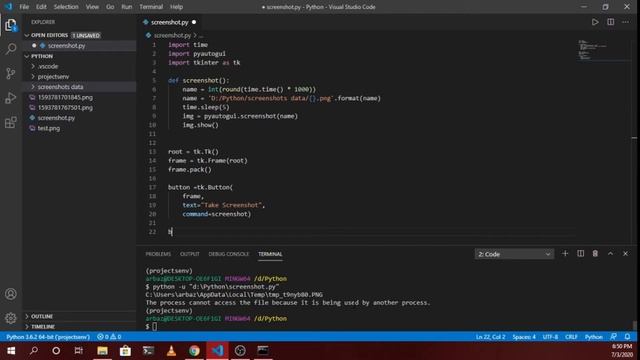Image resolution: width=640 pixels, height=360 pixels.
Task: Click Ln 22, Col 2 in status bar
Action: pyautogui.click(x=490, y=337)
